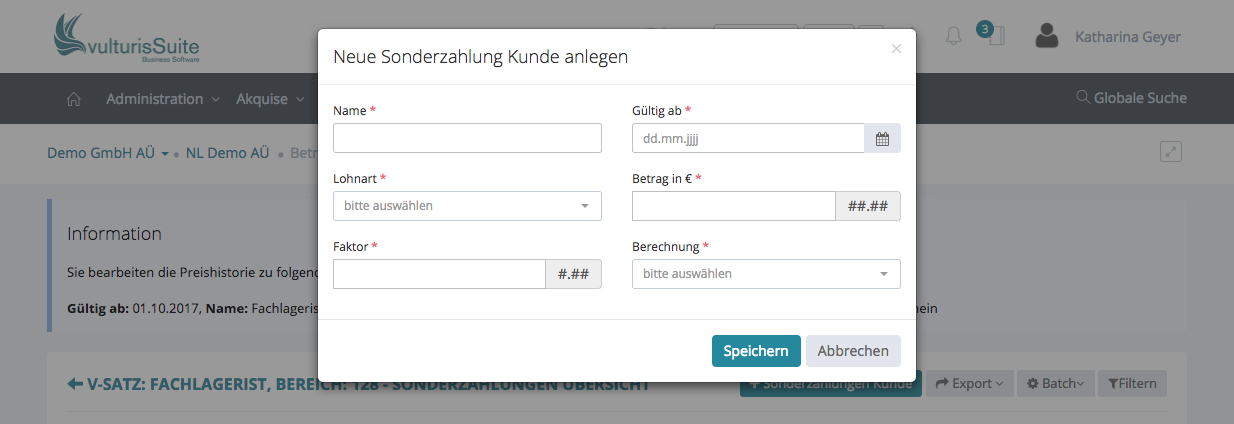Viewport: 1234px width, 424px height.
Task: Open the Berechnung dropdown
Action: 766,274
